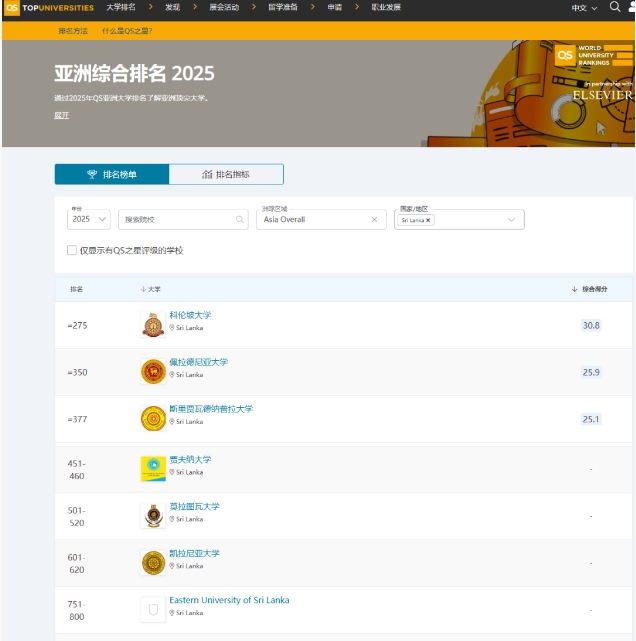Click the QS TopUniversities logo
Viewport: 636px width, 641px height.
click(49, 7)
